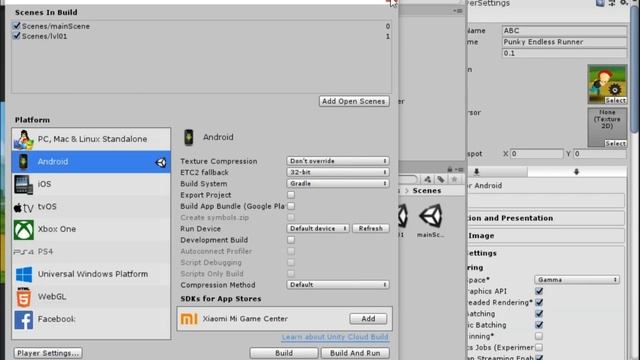Click the None (Texture 2D) cursor slot
The height and width of the screenshot is (360, 640).
pyautogui.click(x=607, y=127)
